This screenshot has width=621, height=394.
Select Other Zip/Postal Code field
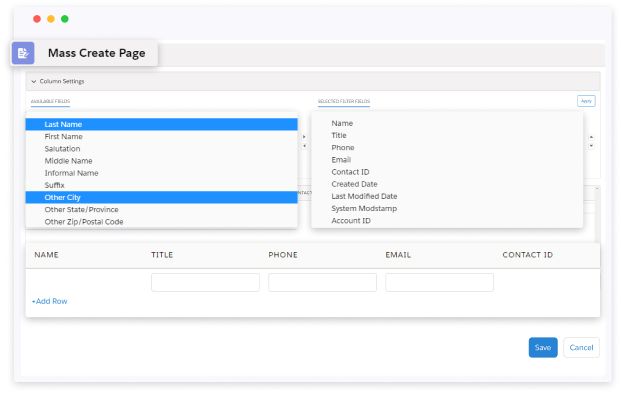[x=162, y=222]
